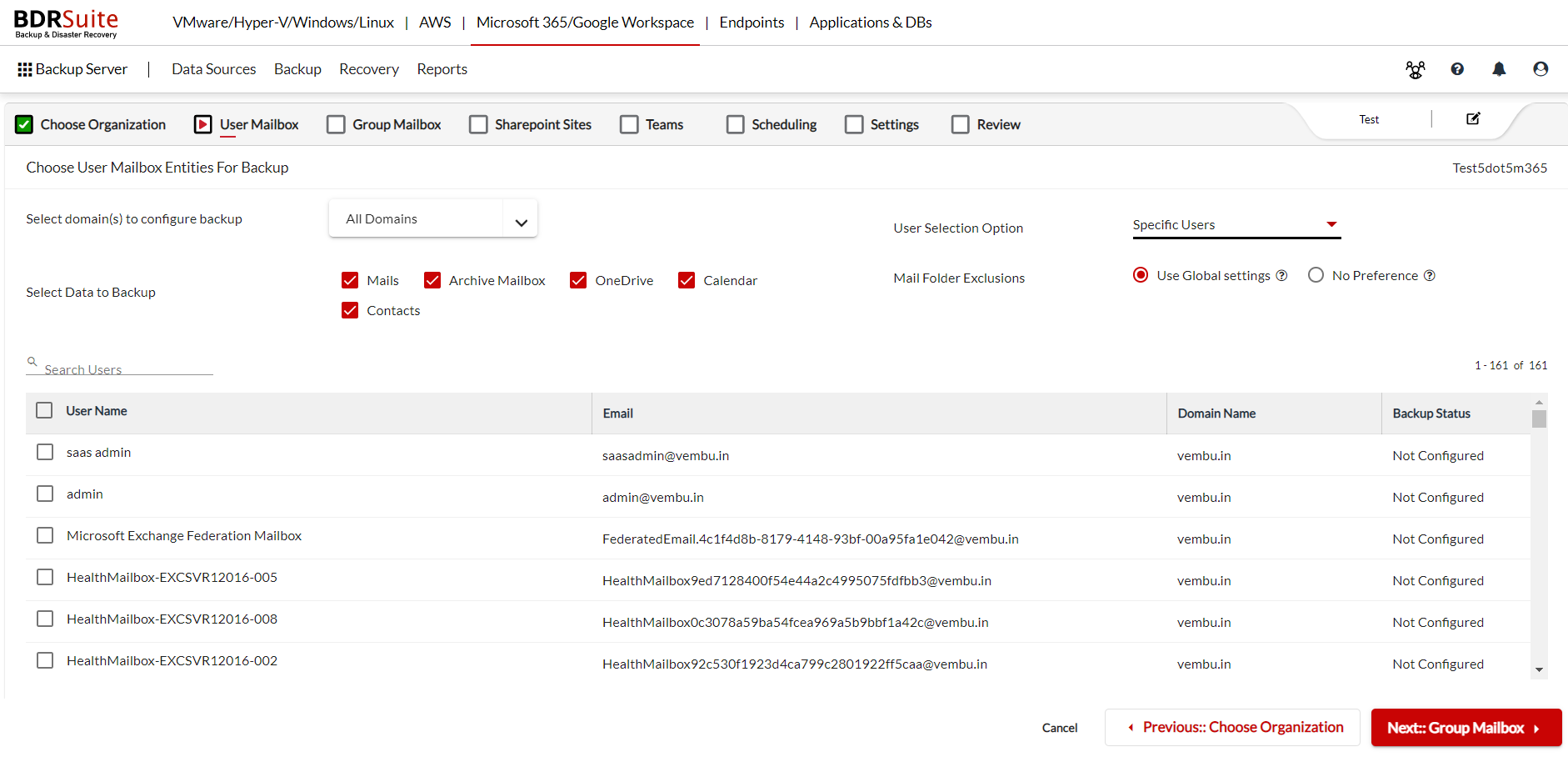Click the edit job name pencil icon
The width and height of the screenshot is (1568, 767).
tap(1473, 118)
